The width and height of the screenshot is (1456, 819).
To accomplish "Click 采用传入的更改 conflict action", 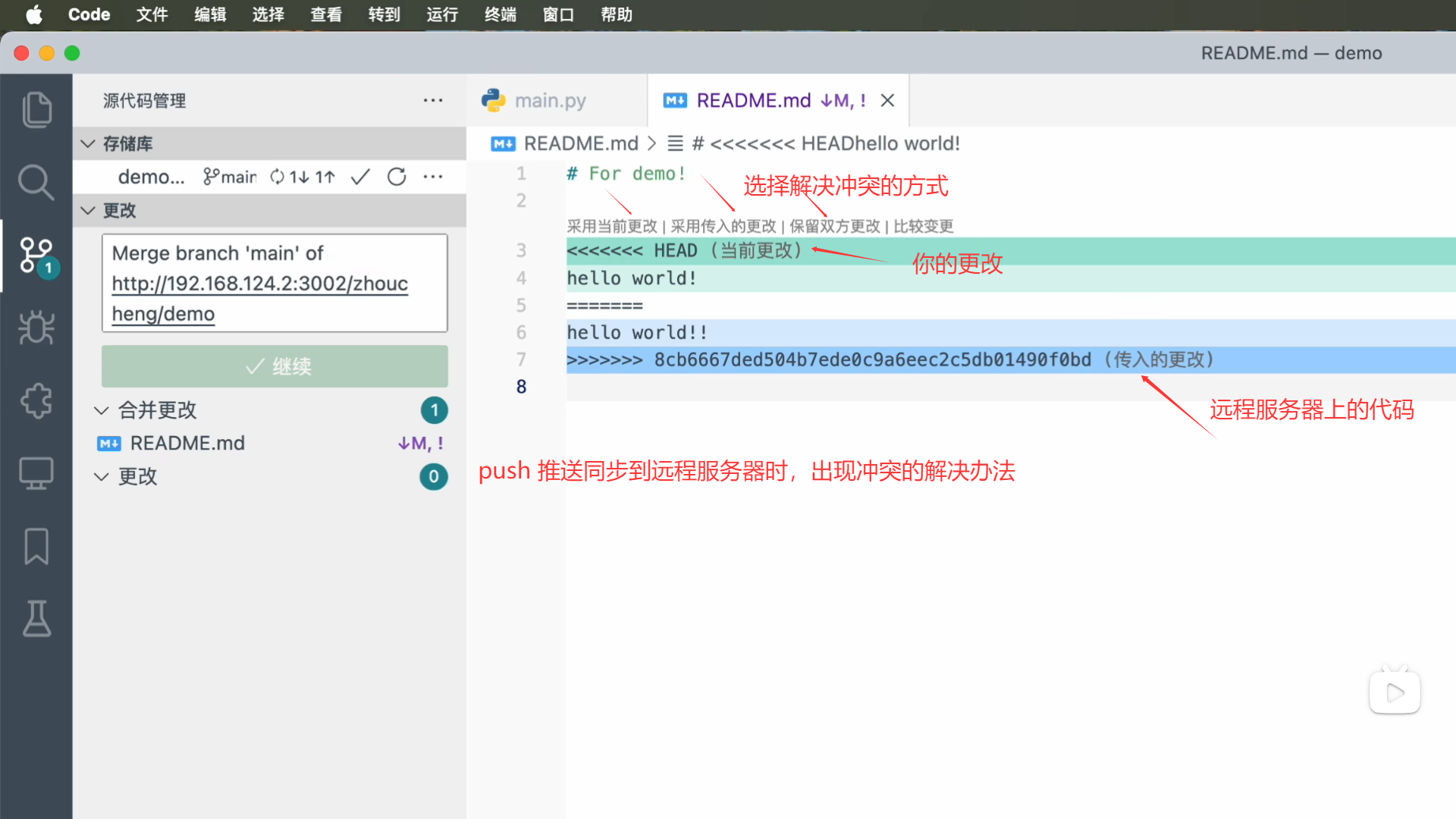I will pos(723,226).
